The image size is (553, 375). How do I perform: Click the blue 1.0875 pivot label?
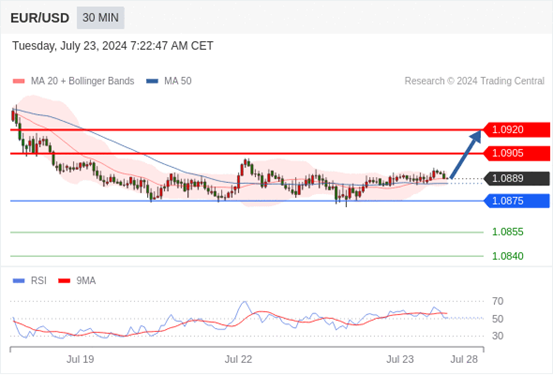pos(516,201)
